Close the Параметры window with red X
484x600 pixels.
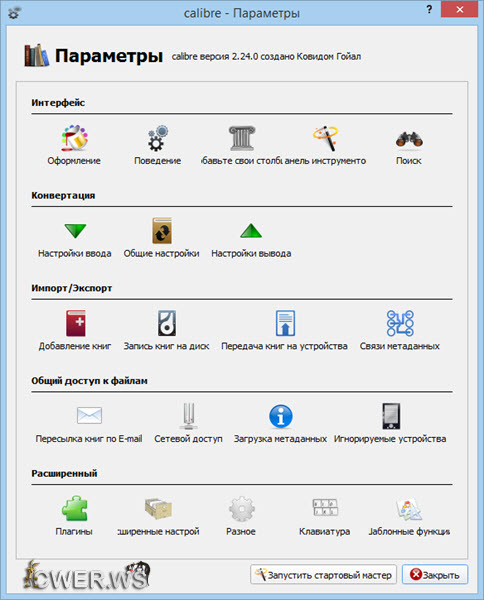[x=460, y=10]
